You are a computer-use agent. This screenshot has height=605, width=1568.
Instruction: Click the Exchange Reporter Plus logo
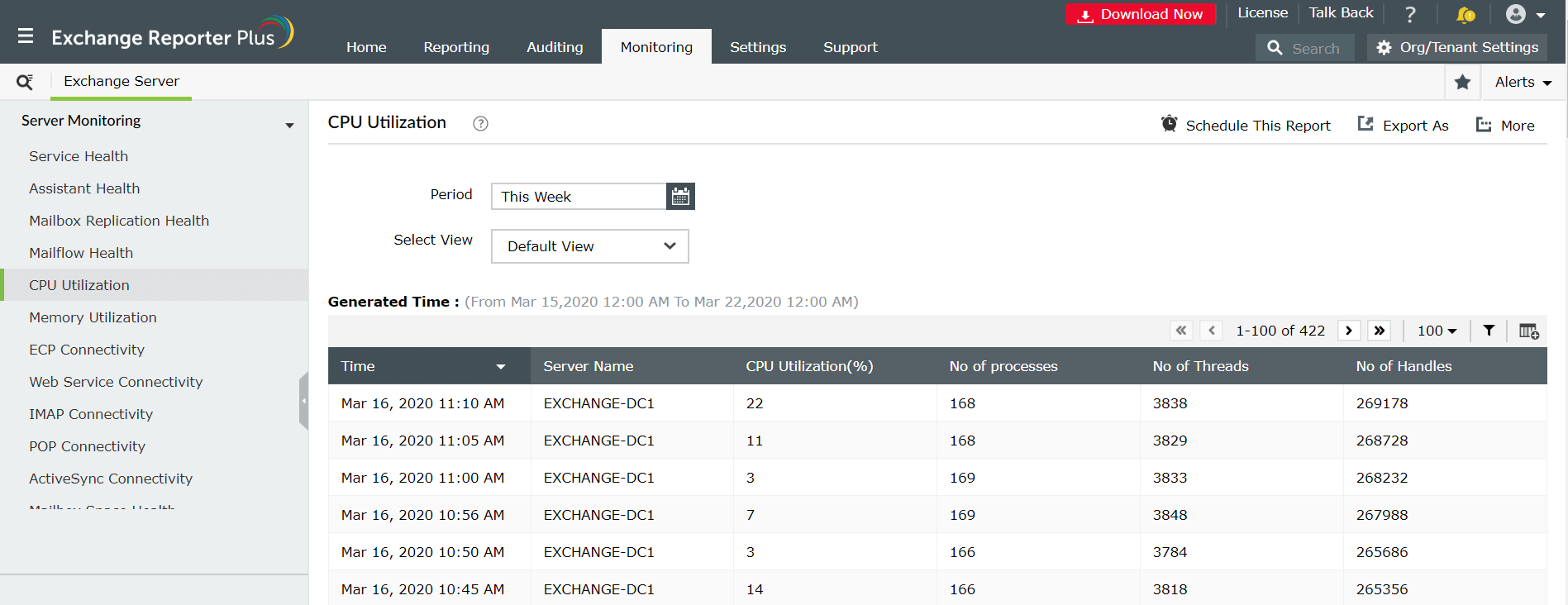pyautogui.click(x=172, y=35)
